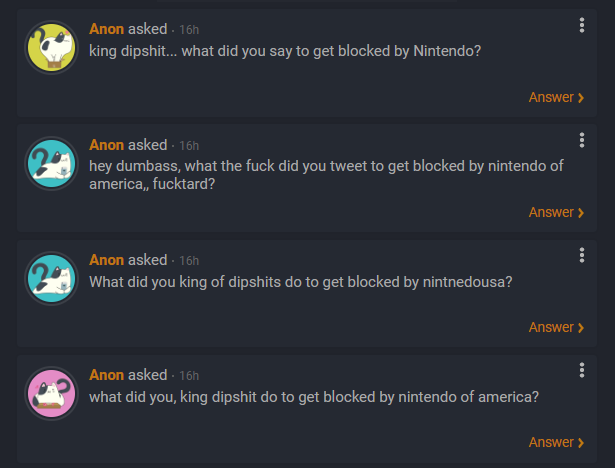Click yellow cat avatar on first question
615x468 pixels.
[x=51, y=47]
